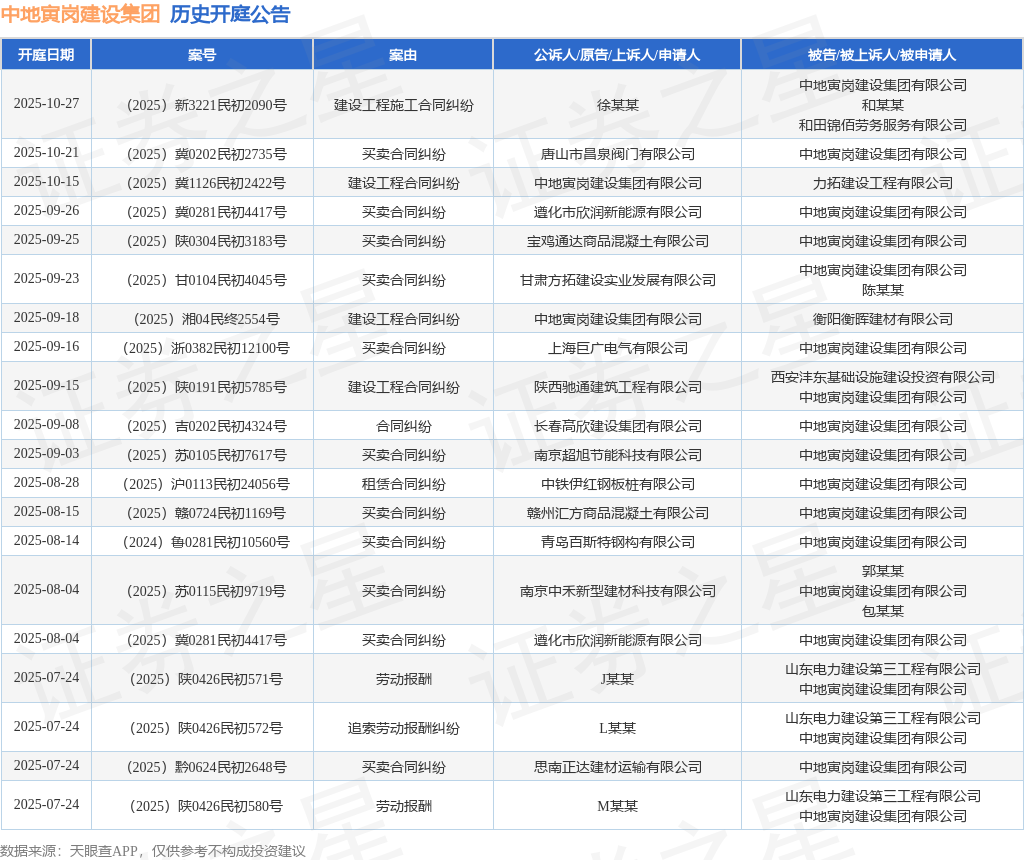Click case number (2025)浙0382民初12100号
The image size is (1024, 860).
(x=206, y=348)
